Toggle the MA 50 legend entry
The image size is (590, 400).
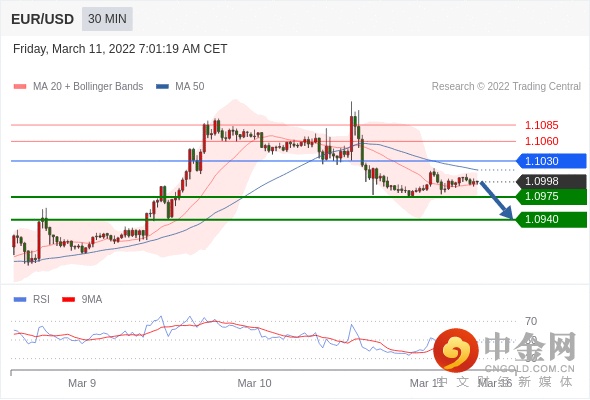pos(180,87)
